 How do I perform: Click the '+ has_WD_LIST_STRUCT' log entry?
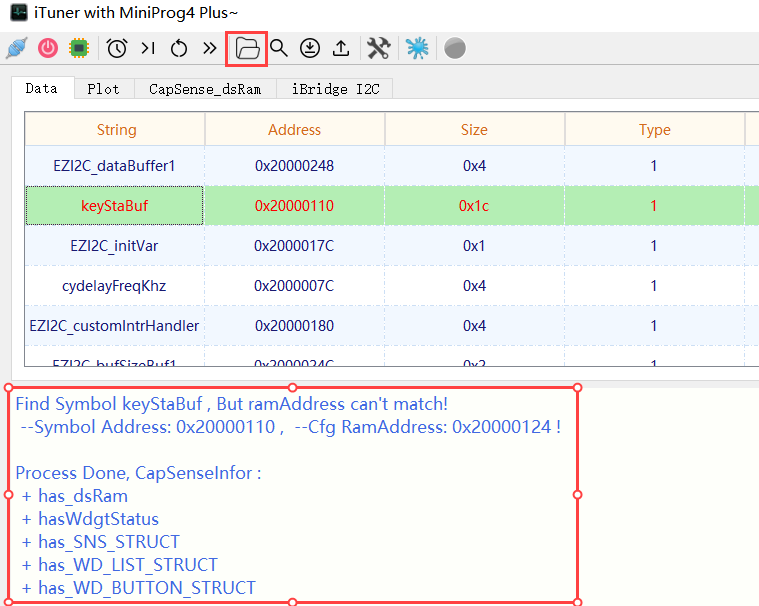120,565
